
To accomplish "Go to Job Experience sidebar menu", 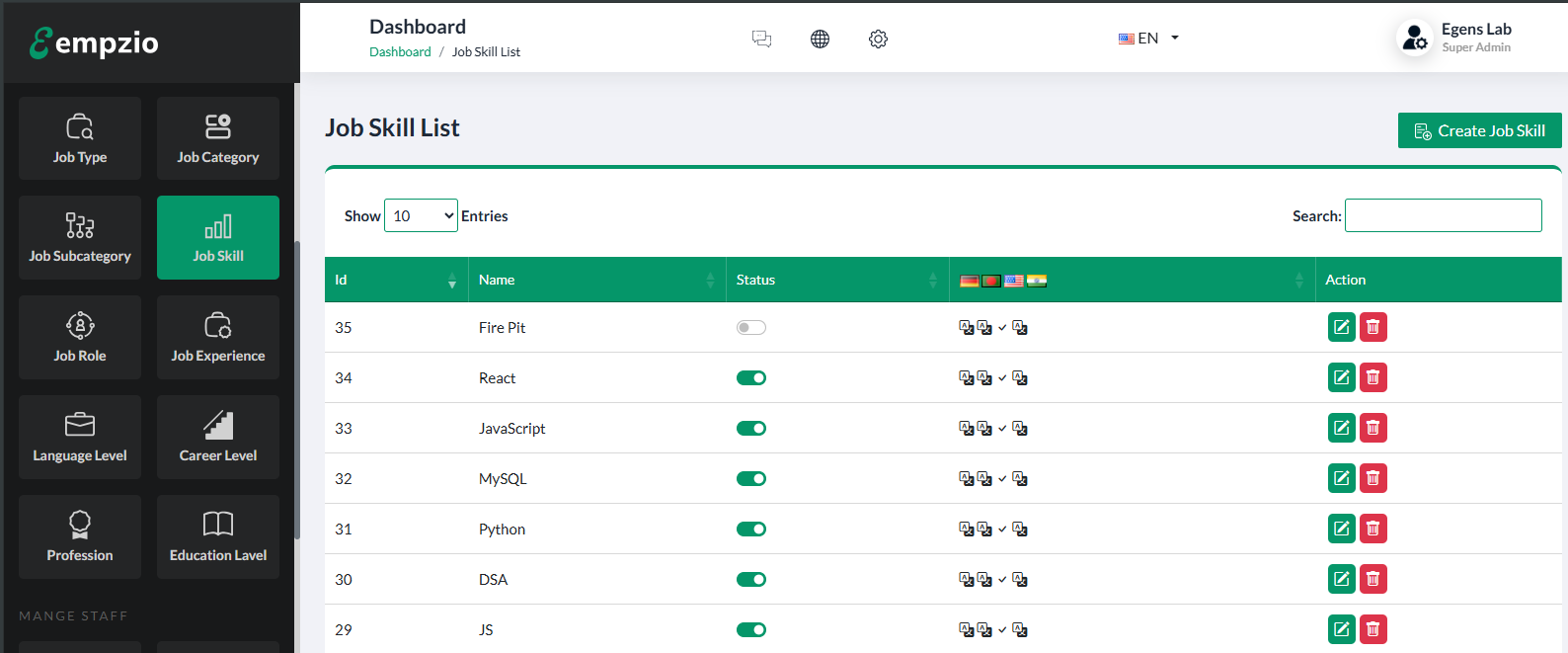I will [217, 337].
